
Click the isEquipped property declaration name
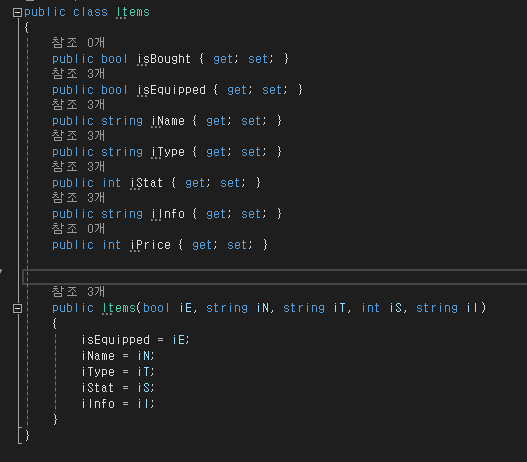[x=171, y=90]
